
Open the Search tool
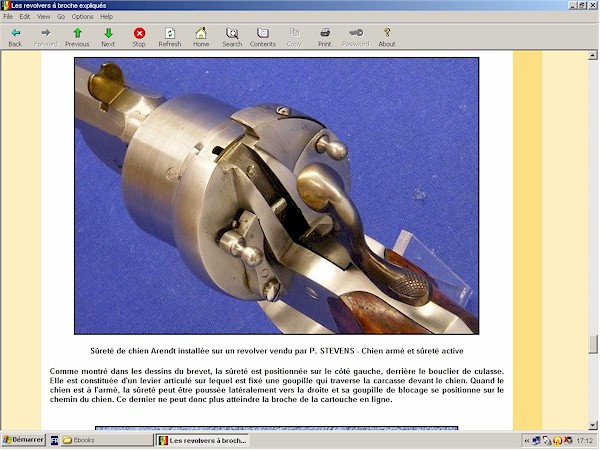pos(232,37)
